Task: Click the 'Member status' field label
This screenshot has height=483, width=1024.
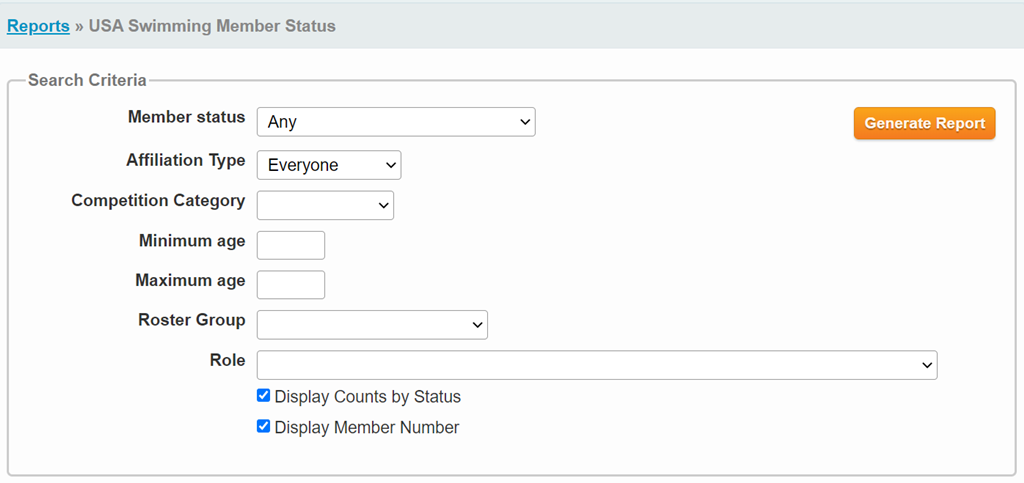Action: click(x=186, y=117)
